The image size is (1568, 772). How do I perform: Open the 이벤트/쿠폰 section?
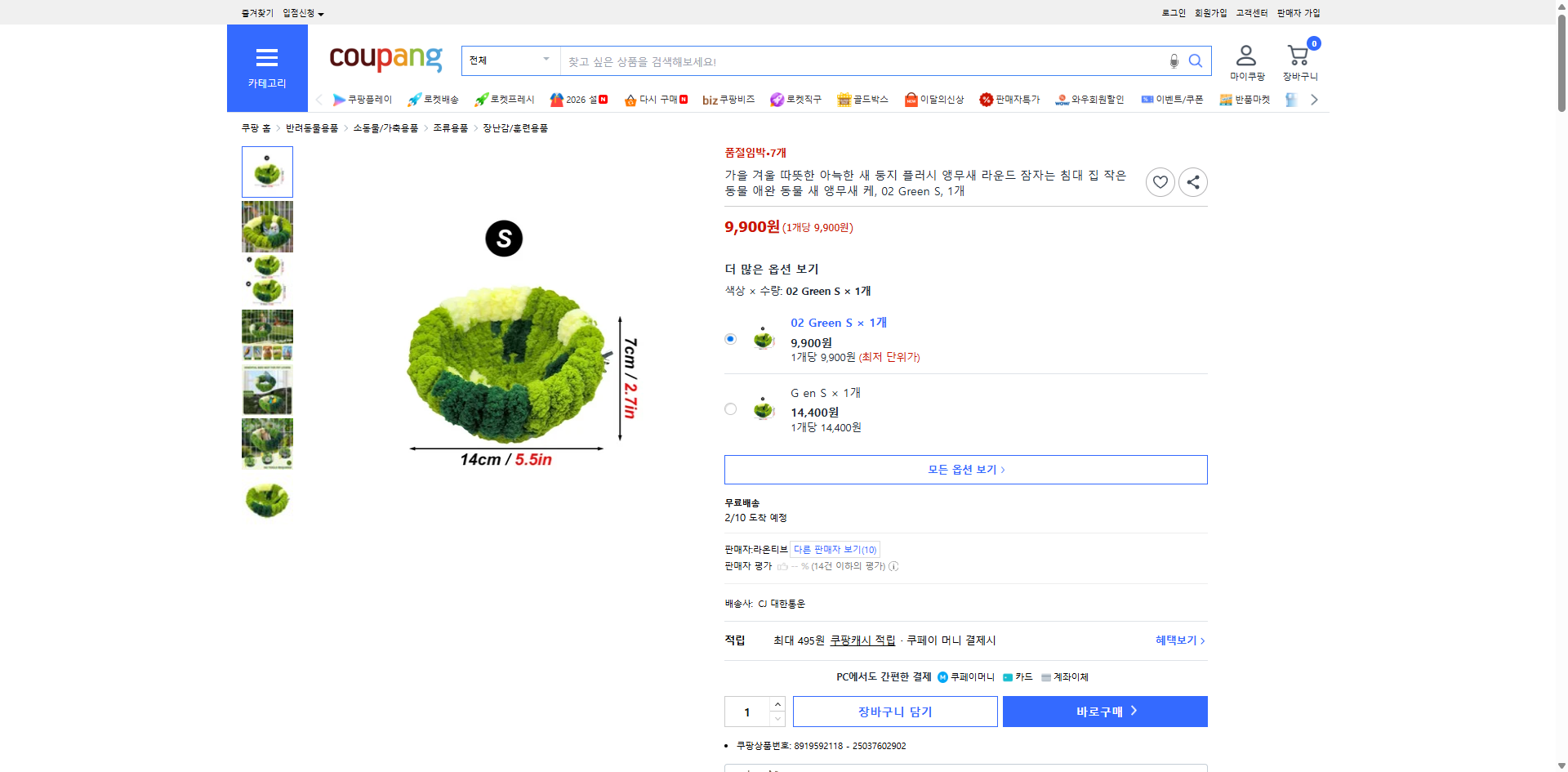tap(1171, 100)
